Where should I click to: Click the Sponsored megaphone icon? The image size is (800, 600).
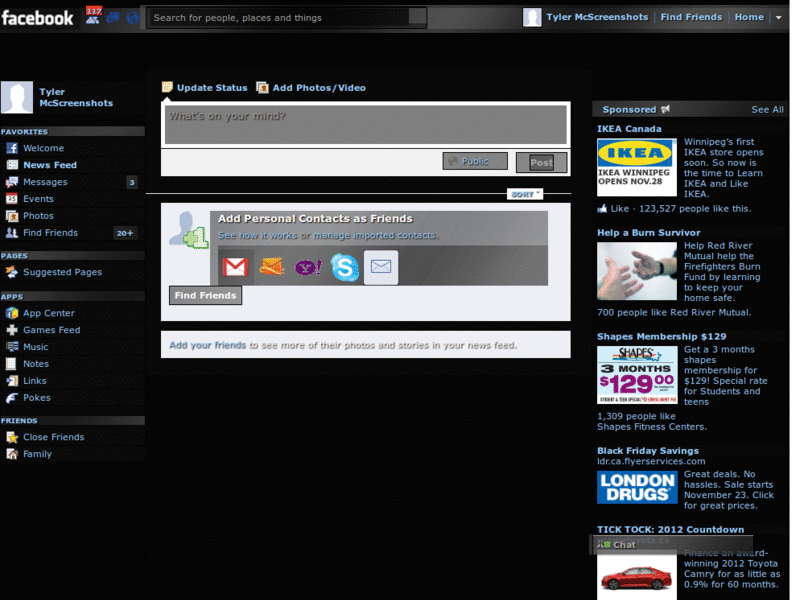pos(665,109)
